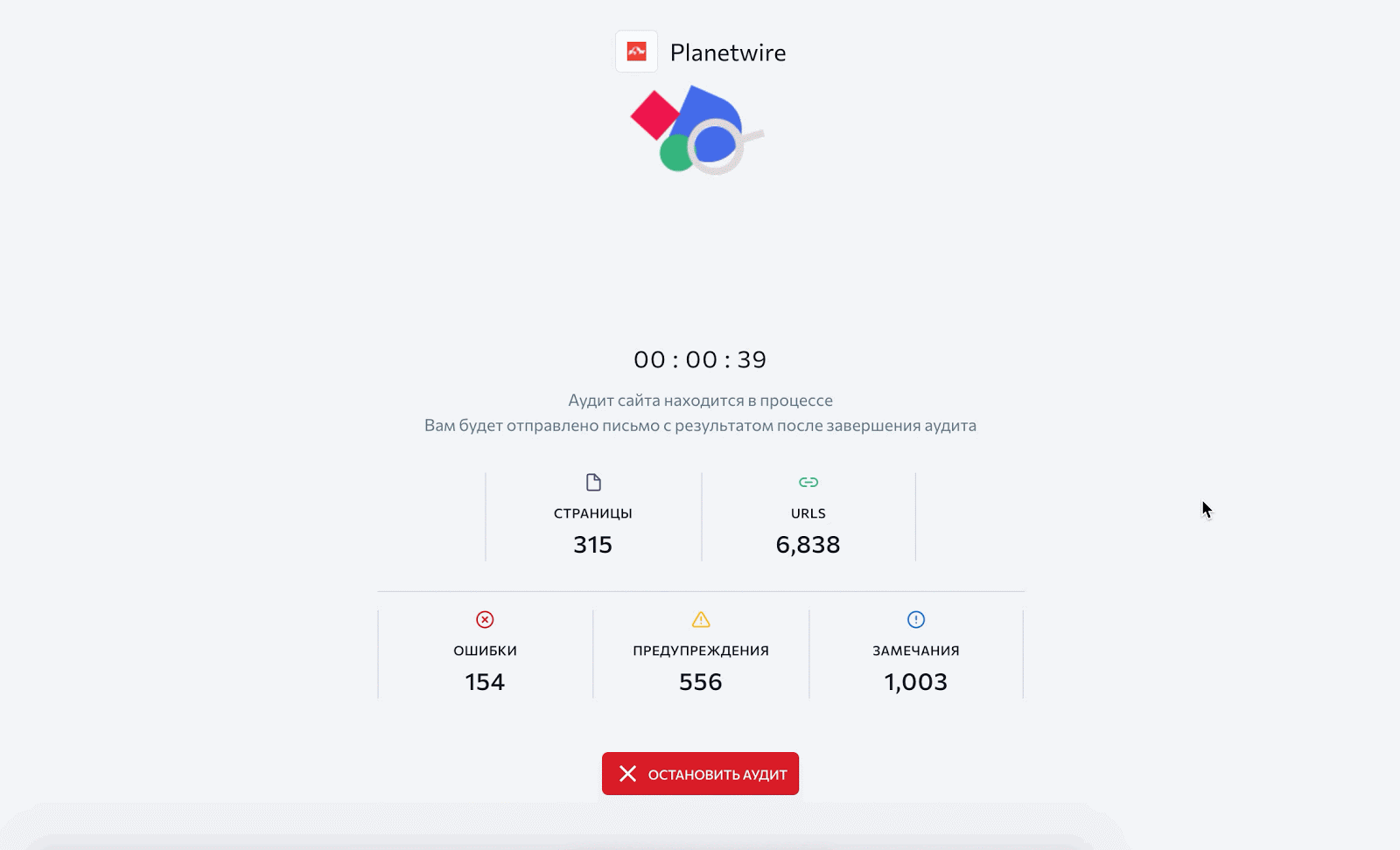Click the URLS label
This screenshot has width=1400, height=850.
point(808,513)
